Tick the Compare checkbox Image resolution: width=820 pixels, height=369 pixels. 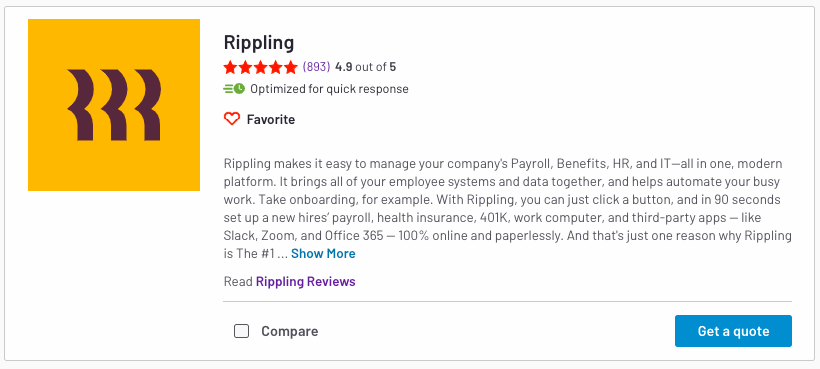241,331
